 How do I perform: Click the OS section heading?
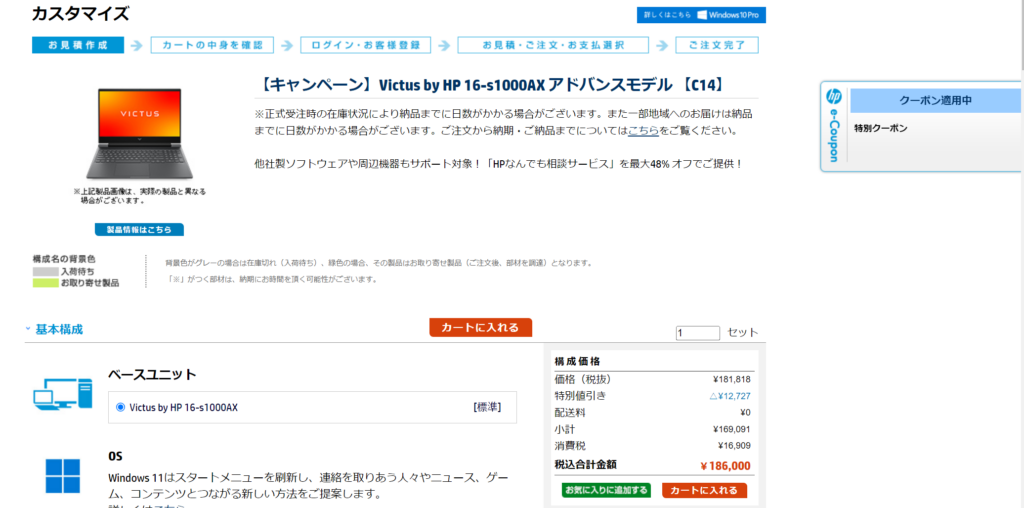tap(116, 456)
